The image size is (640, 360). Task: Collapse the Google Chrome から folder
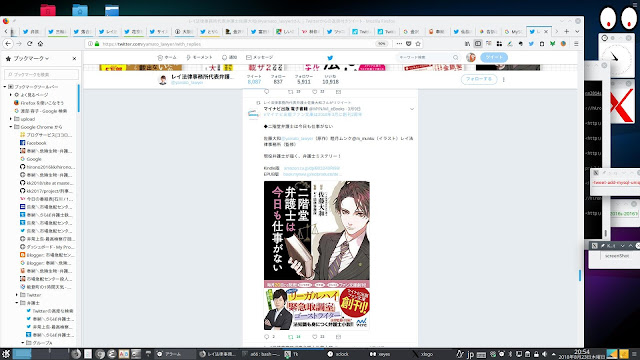click(11, 127)
